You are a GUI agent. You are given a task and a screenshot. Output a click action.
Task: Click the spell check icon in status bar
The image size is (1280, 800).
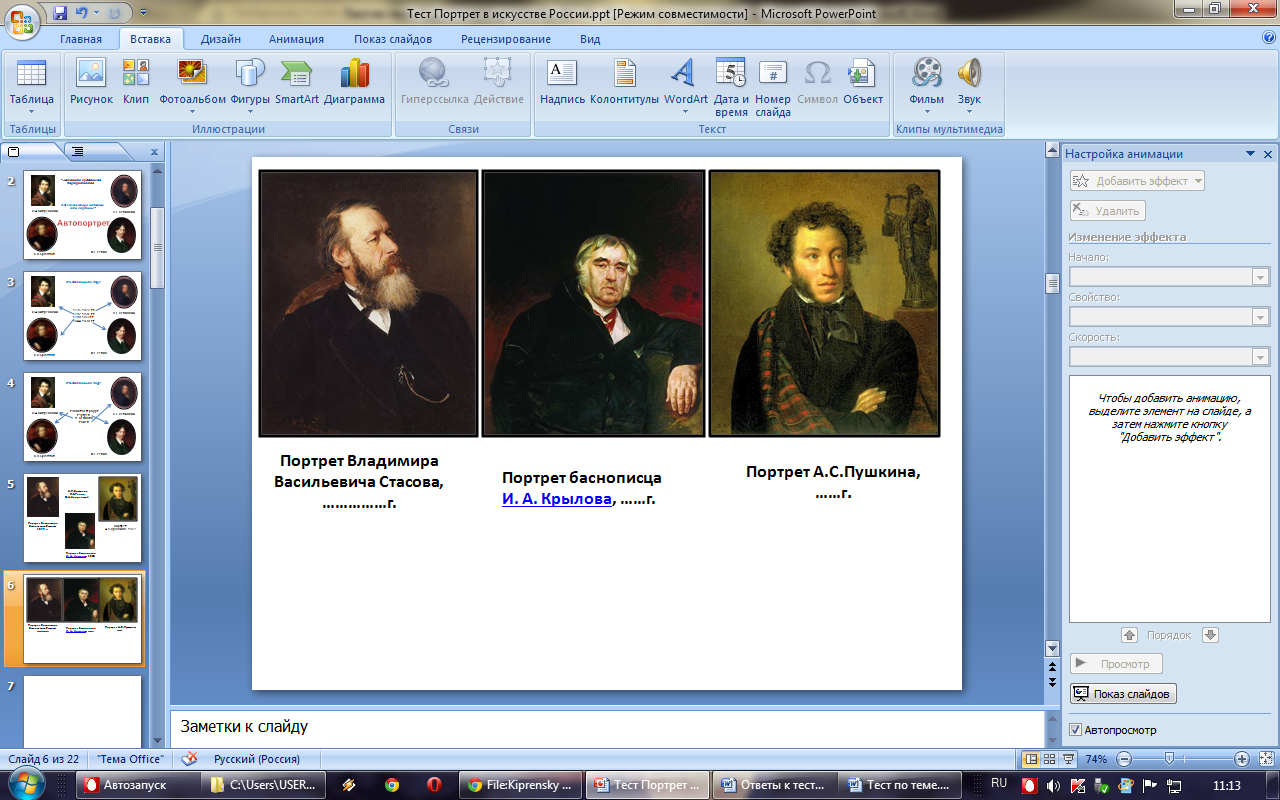189,759
